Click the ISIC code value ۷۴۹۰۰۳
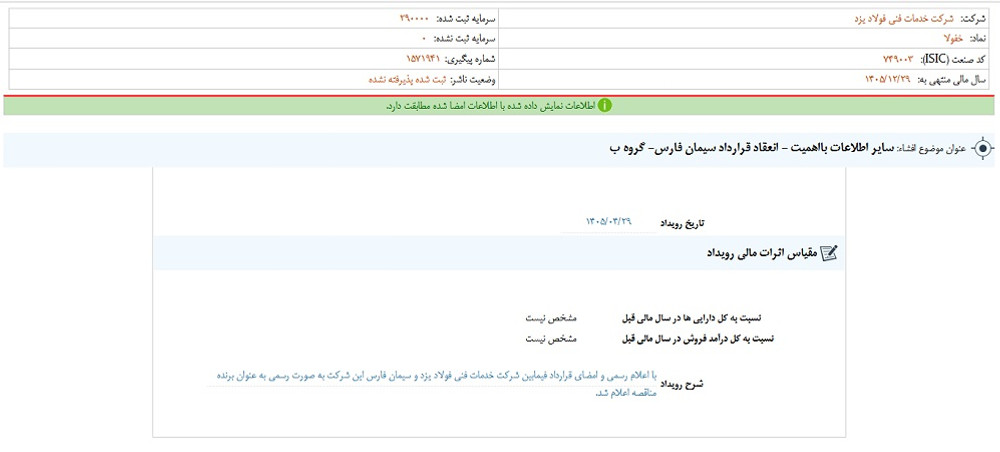The image size is (1000, 452). pos(898,59)
